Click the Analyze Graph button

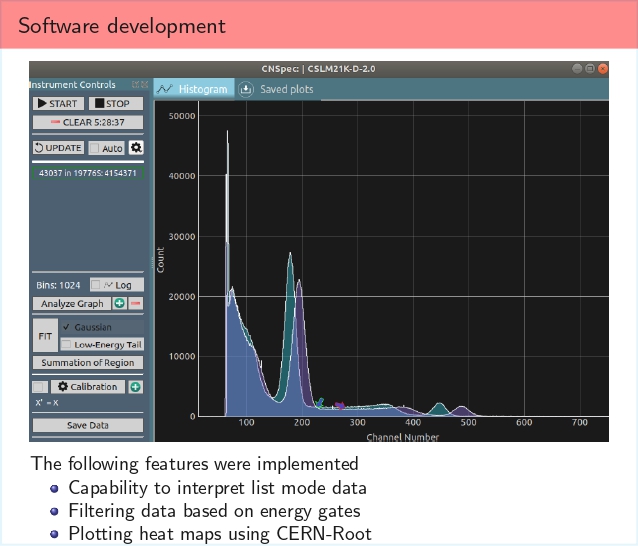pos(72,304)
